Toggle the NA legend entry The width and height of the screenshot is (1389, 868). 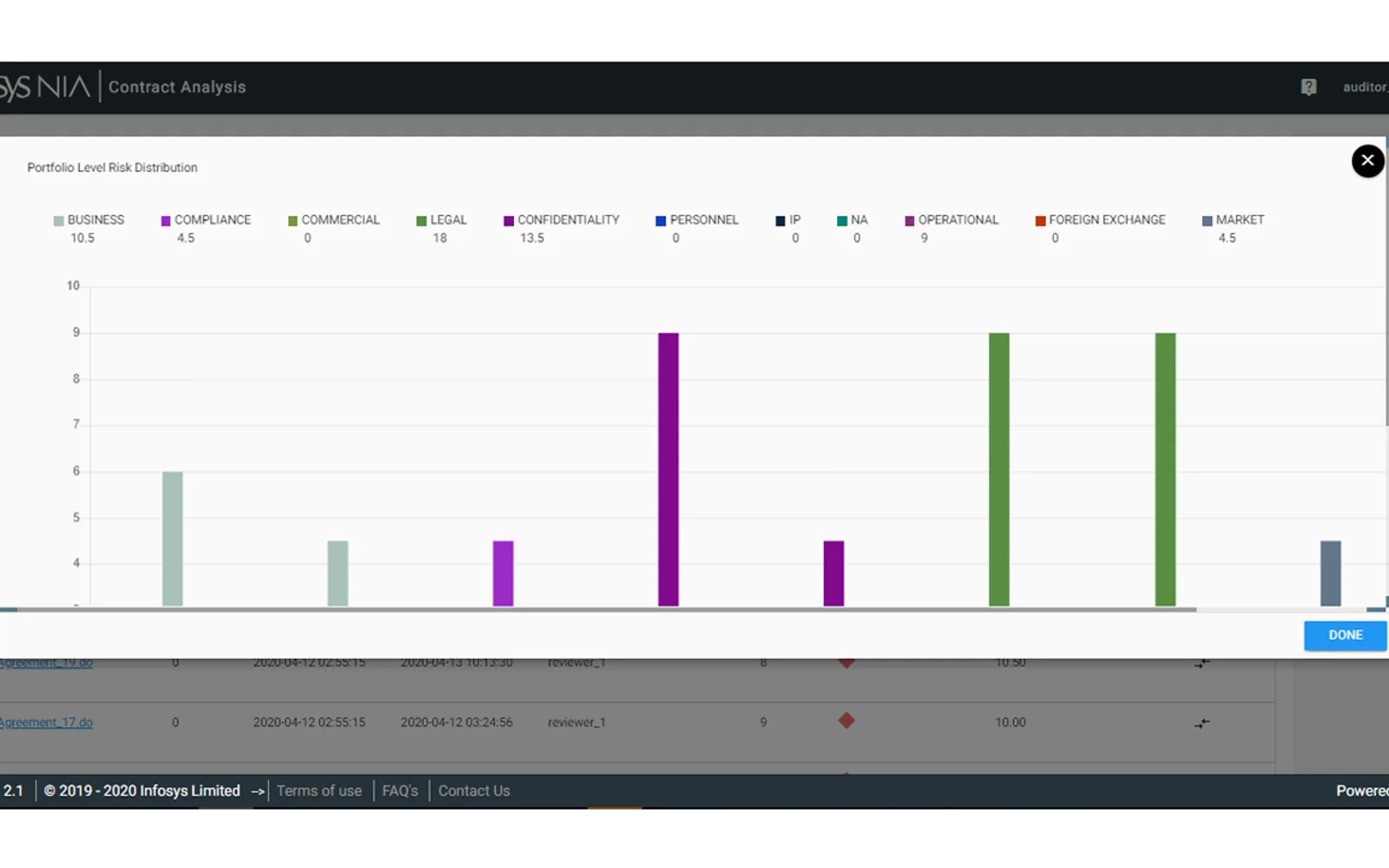[852, 220]
